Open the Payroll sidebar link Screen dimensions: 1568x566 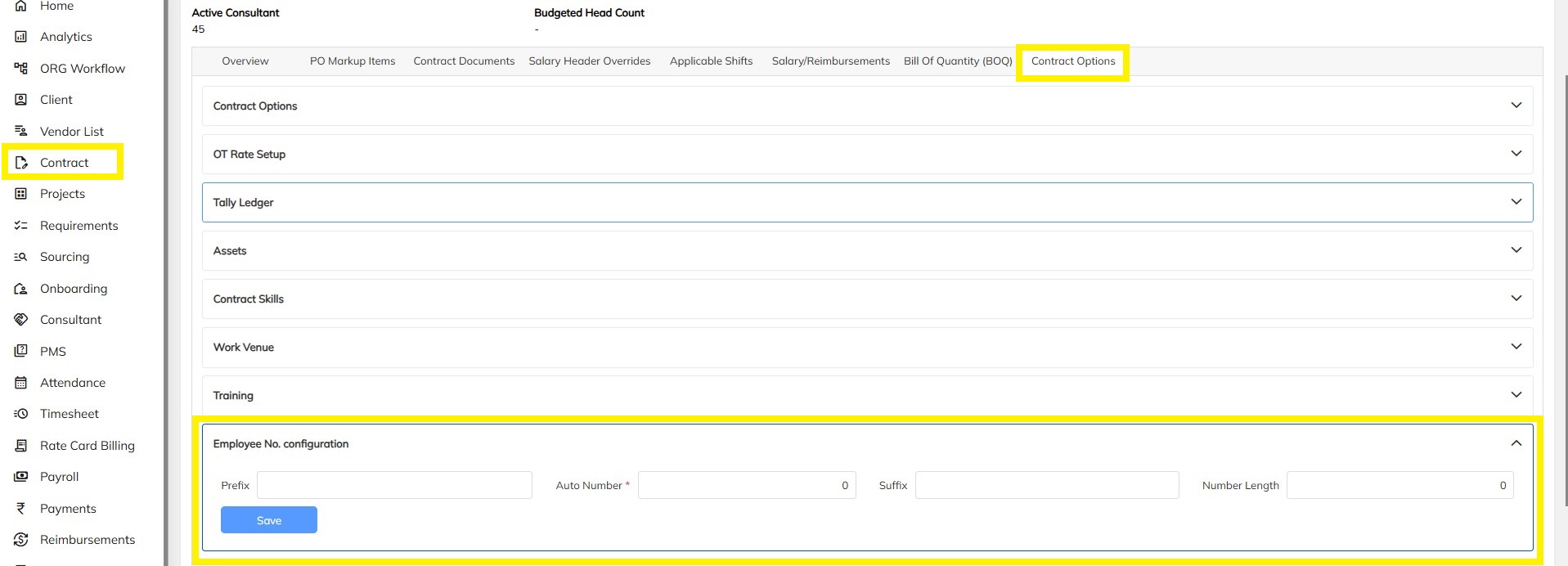59,477
